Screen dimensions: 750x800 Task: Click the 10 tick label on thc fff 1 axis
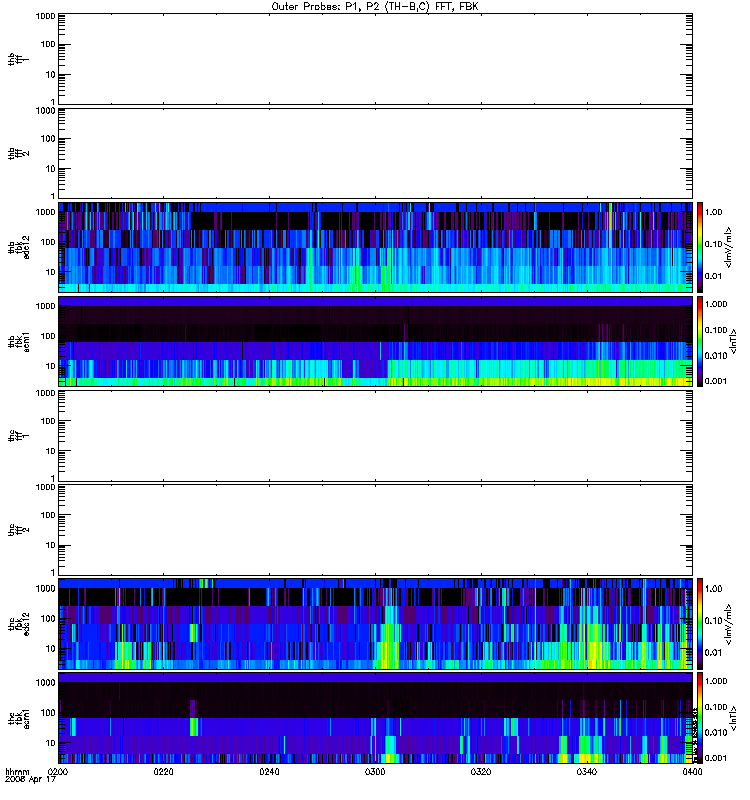click(51, 451)
